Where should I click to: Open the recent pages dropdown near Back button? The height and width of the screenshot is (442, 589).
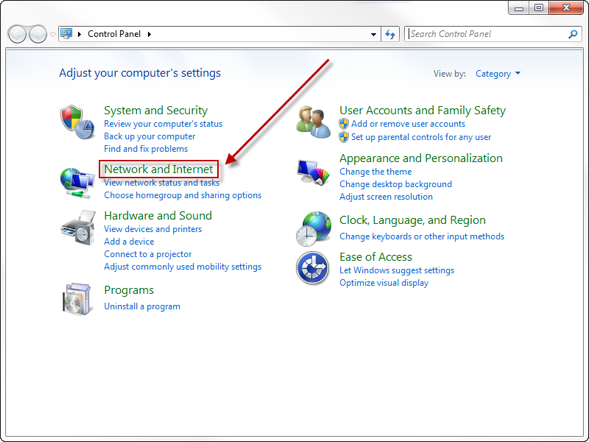(x=53, y=35)
